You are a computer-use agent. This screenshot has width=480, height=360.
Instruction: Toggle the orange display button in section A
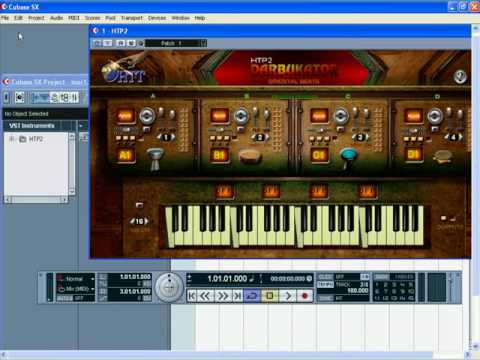(125, 116)
